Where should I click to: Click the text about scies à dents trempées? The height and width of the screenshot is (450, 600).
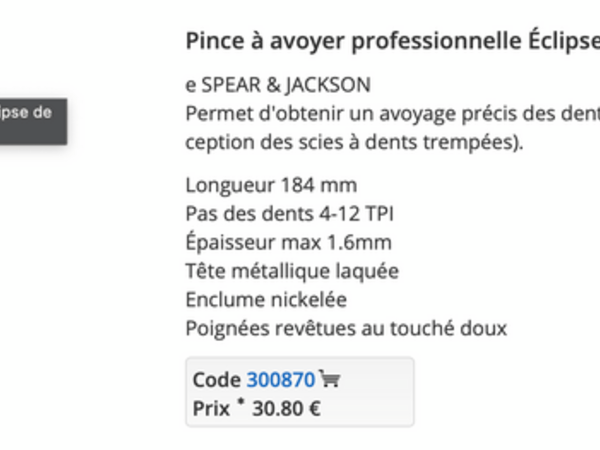click(x=355, y=141)
